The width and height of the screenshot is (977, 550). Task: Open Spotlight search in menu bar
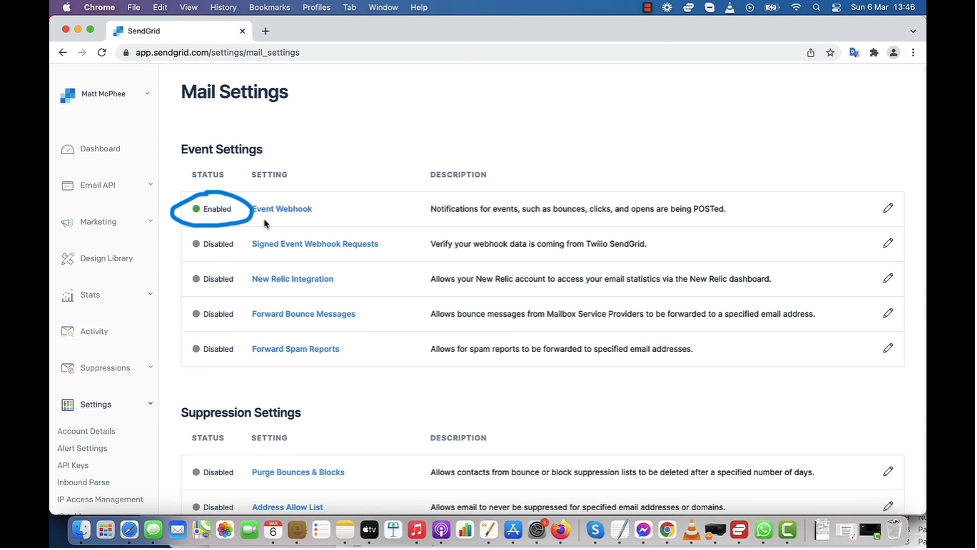(x=816, y=7)
